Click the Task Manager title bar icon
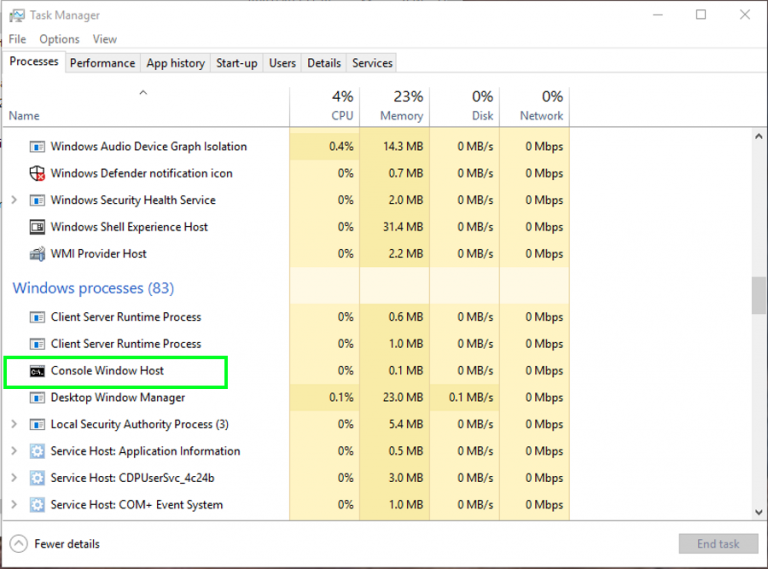The height and width of the screenshot is (569, 768). point(15,15)
